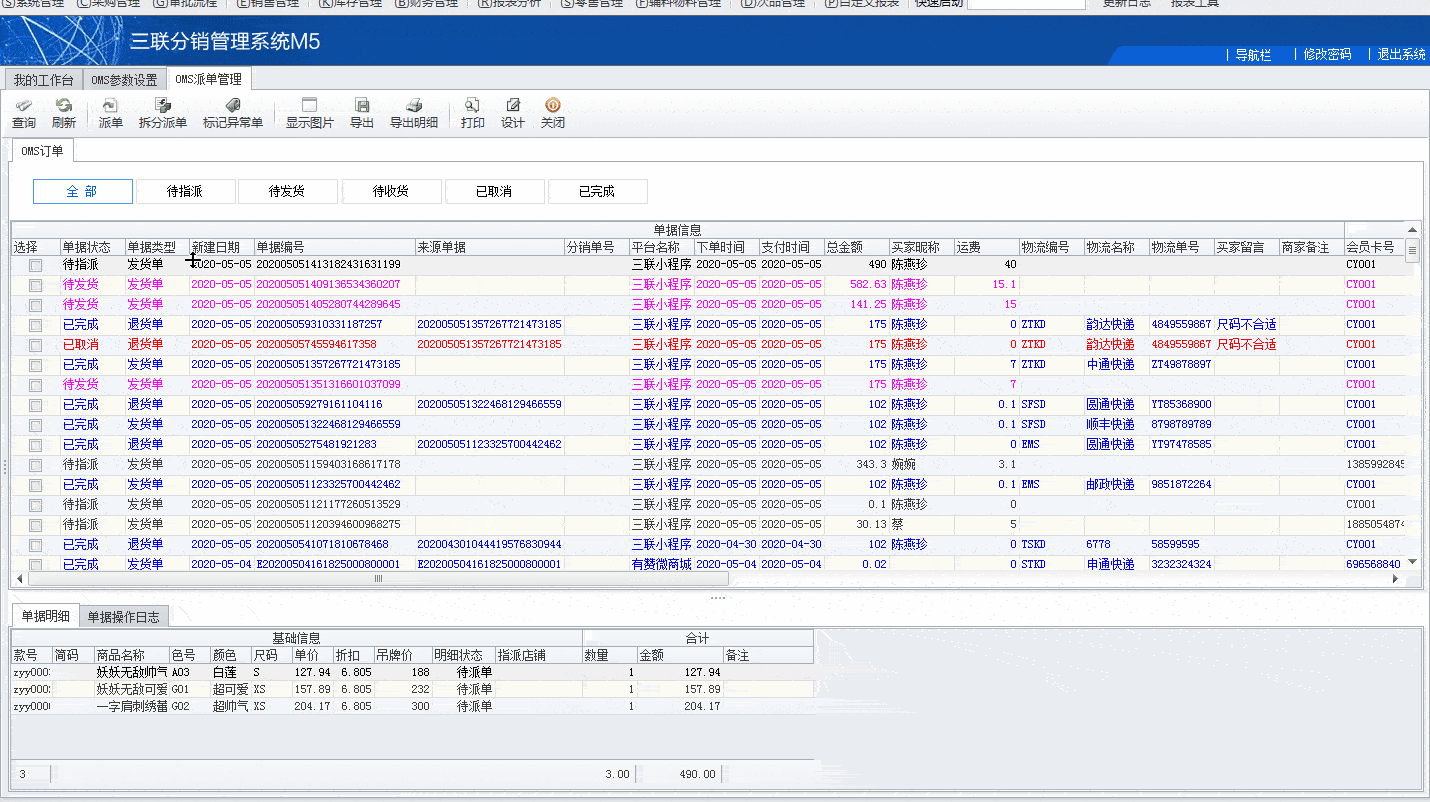Sort by the 总金额 column header
This screenshot has width=1430, height=802.
pyautogui.click(x=857, y=247)
